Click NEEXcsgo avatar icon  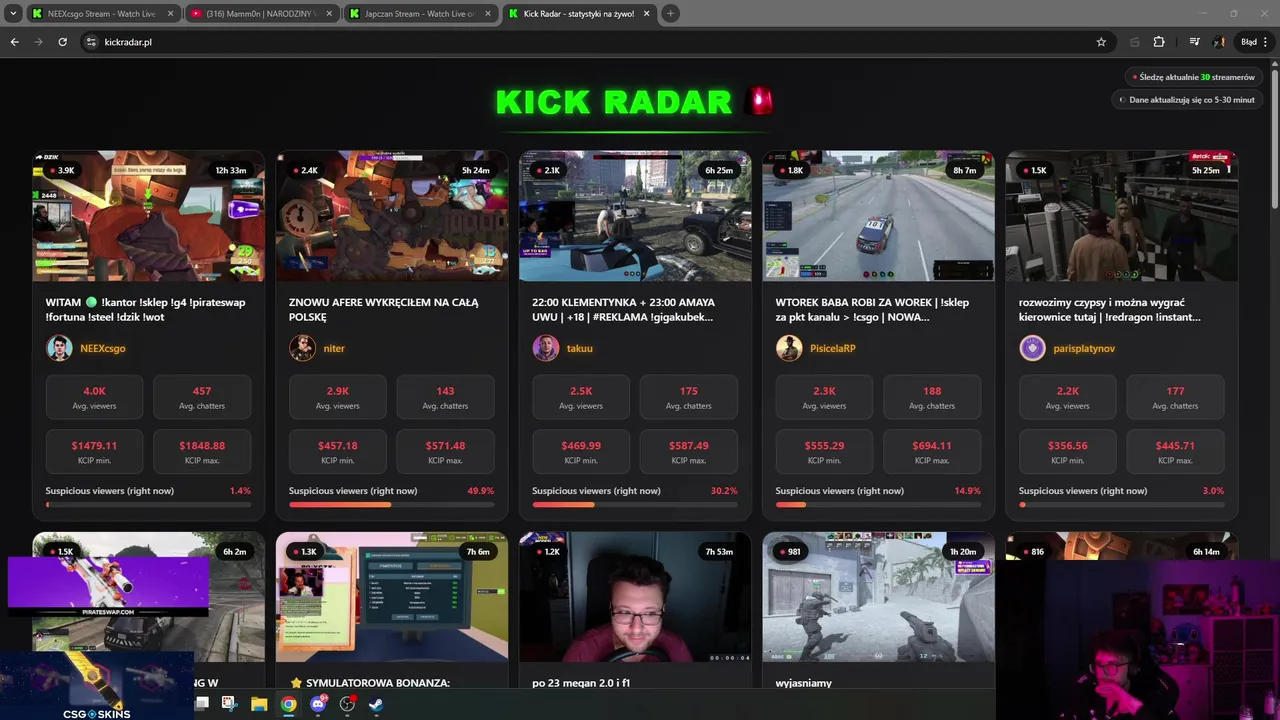pos(59,348)
